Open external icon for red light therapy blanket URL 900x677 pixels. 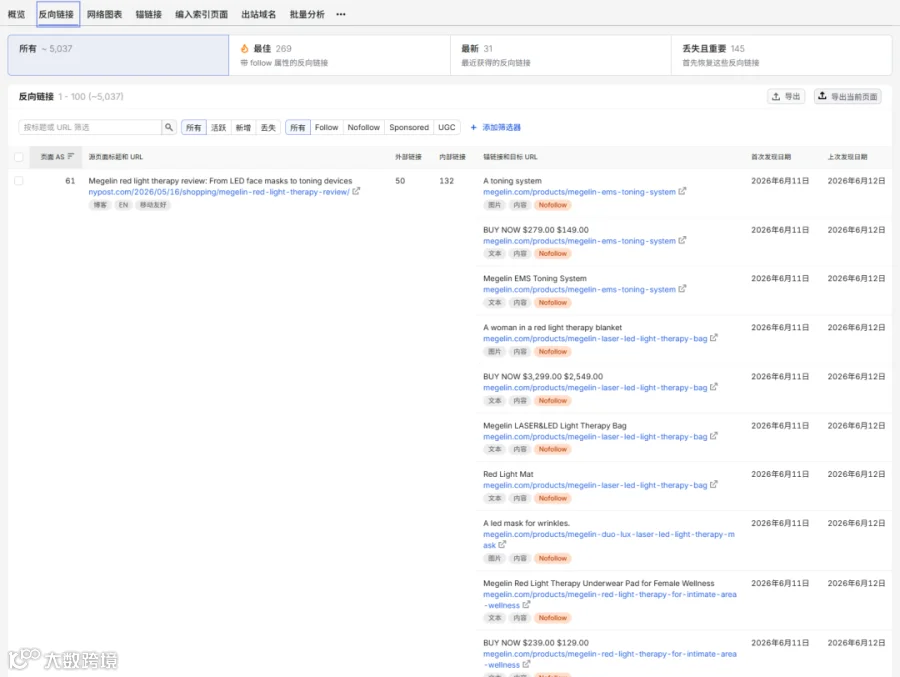point(713,338)
